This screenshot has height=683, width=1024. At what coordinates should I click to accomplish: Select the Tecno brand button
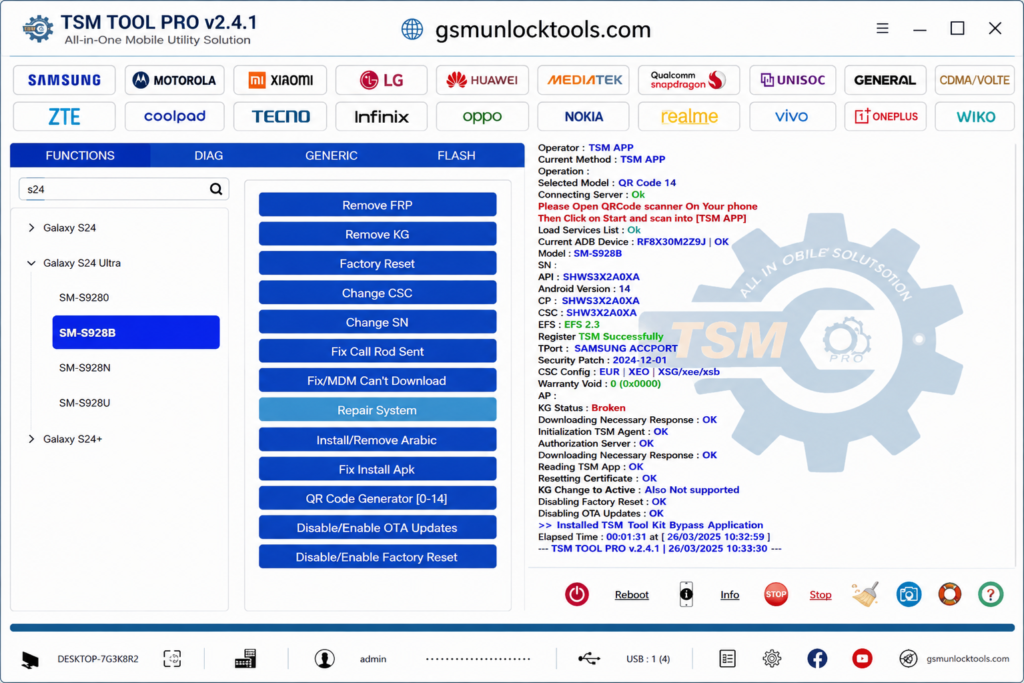pos(280,116)
